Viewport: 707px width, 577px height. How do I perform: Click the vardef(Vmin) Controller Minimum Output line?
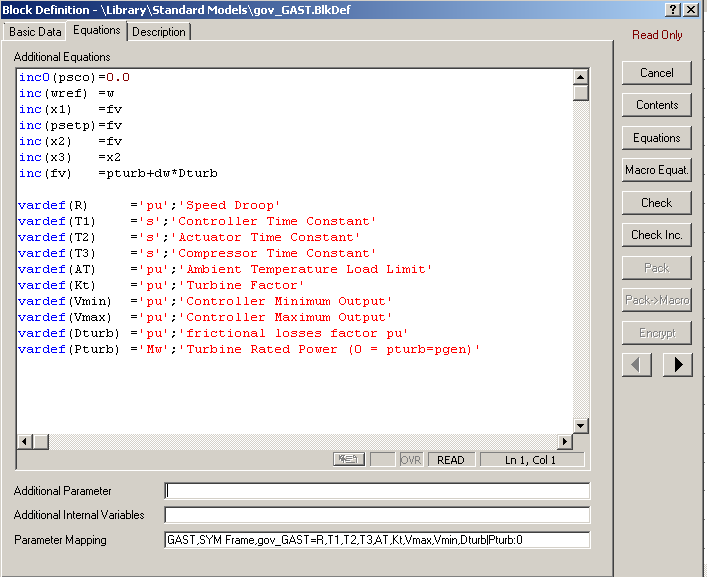(x=205, y=302)
